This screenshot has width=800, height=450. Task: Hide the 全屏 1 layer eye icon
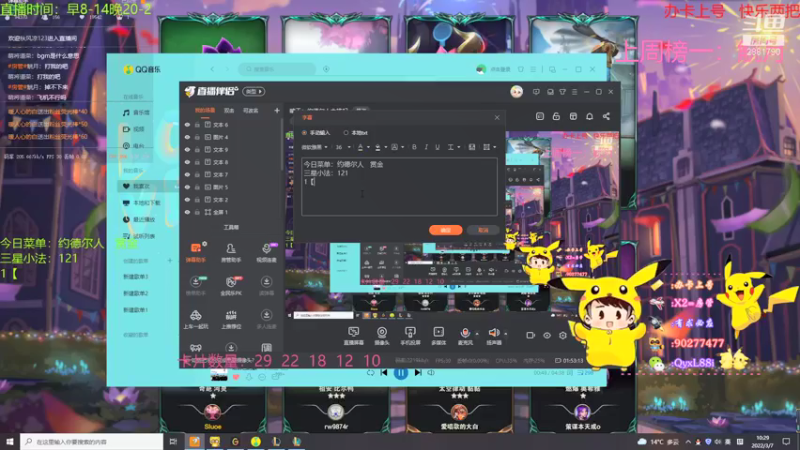click(x=187, y=212)
